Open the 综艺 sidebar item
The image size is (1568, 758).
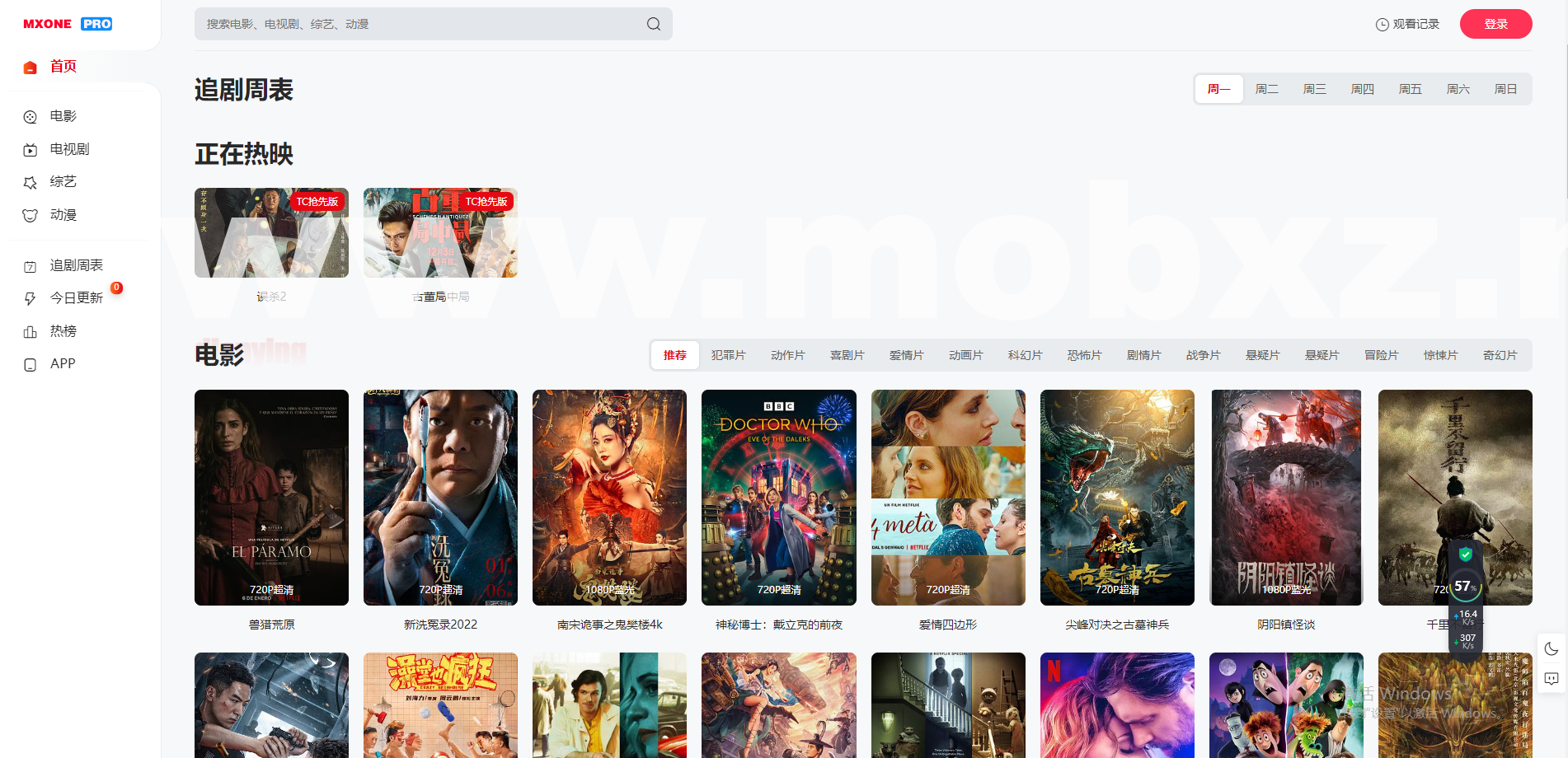coord(63,182)
